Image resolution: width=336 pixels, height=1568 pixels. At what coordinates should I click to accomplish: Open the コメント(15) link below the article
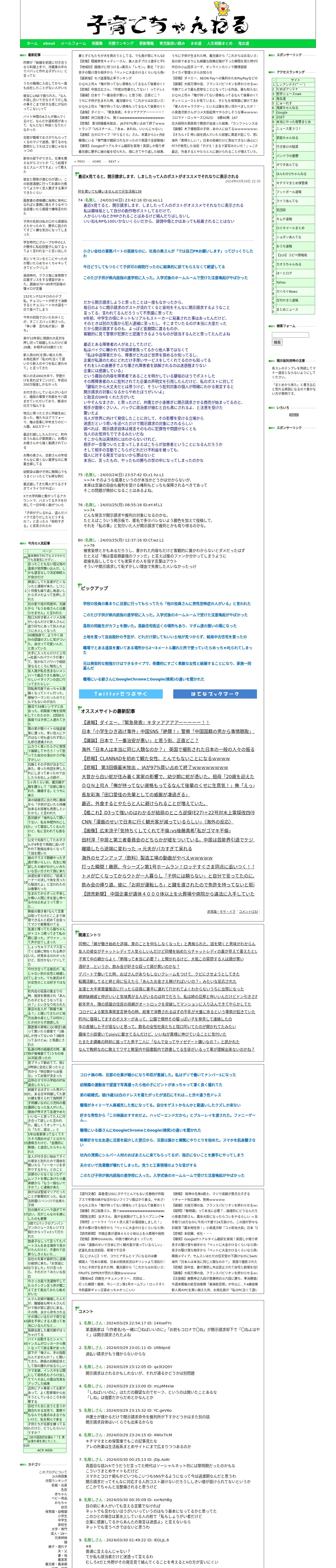(248, 911)
